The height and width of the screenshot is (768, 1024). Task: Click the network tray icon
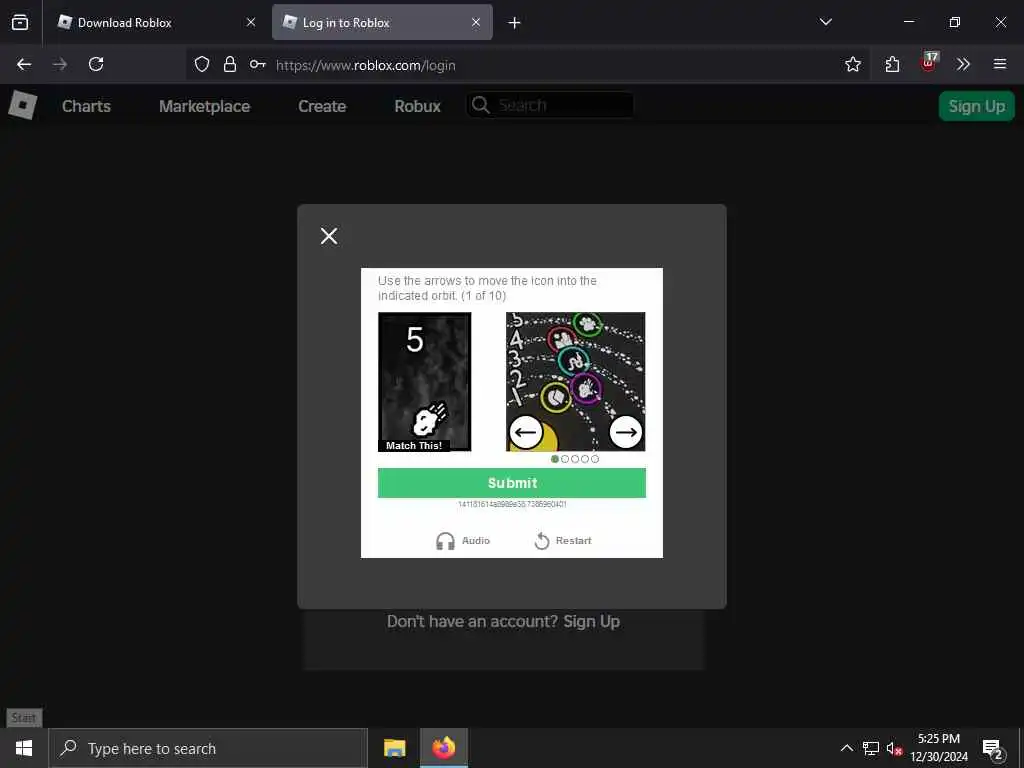click(x=871, y=748)
